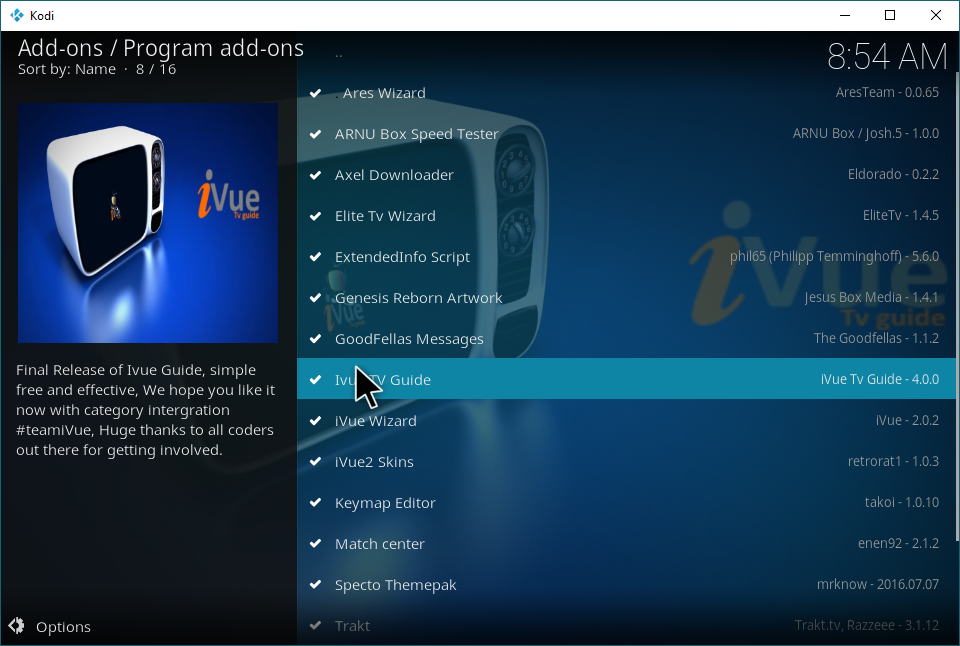This screenshot has width=960, height=646.
Task: Click the 8:54 AM clock
Action: tap(887, 57)
